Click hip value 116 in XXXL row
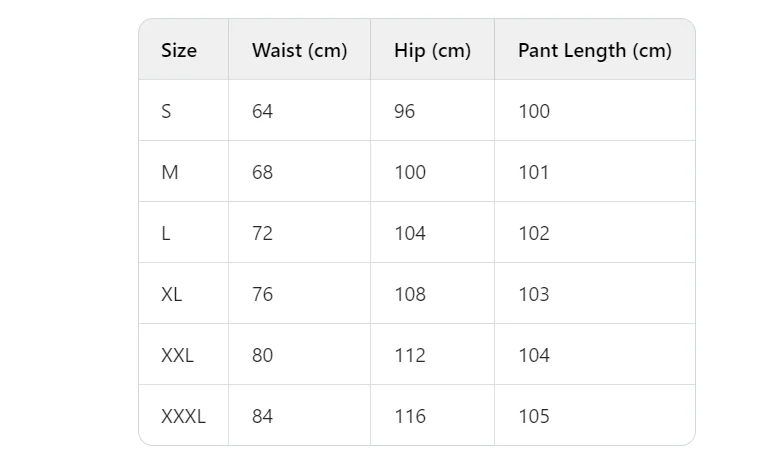776x465 pixels. 410,417
